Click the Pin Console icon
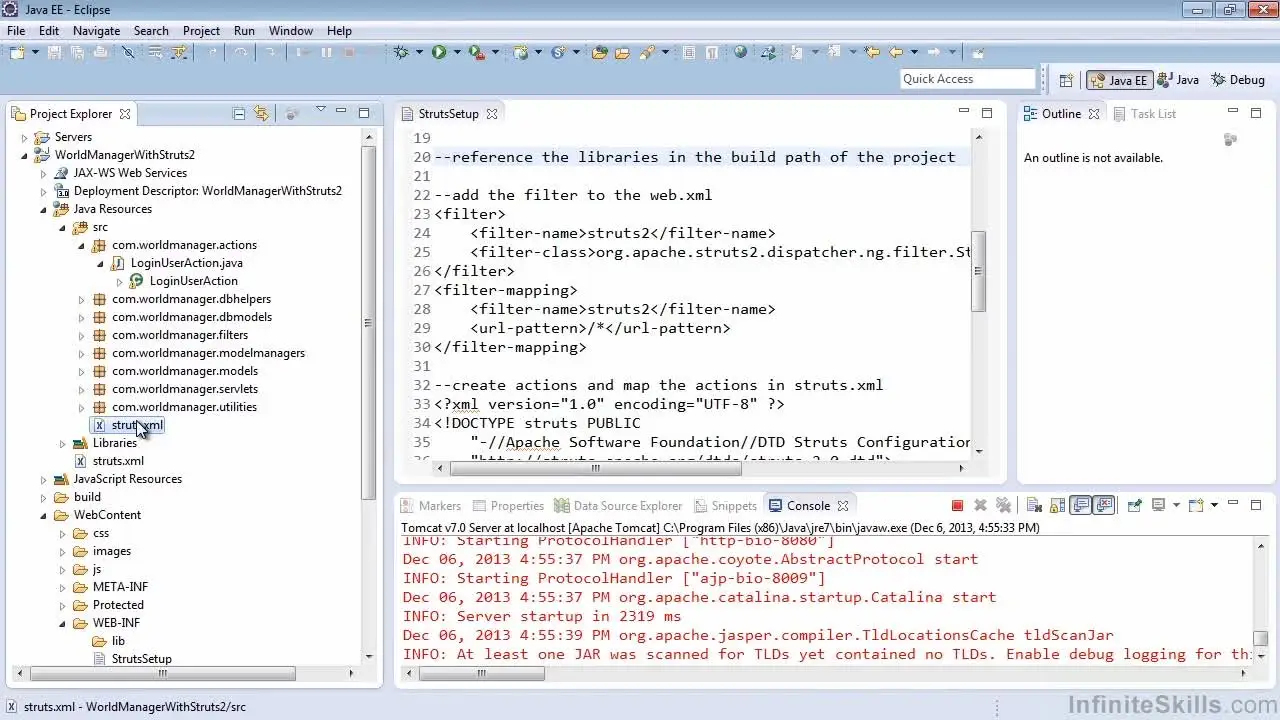This screenshot has height=720, width=1280. click(1134, 506)
